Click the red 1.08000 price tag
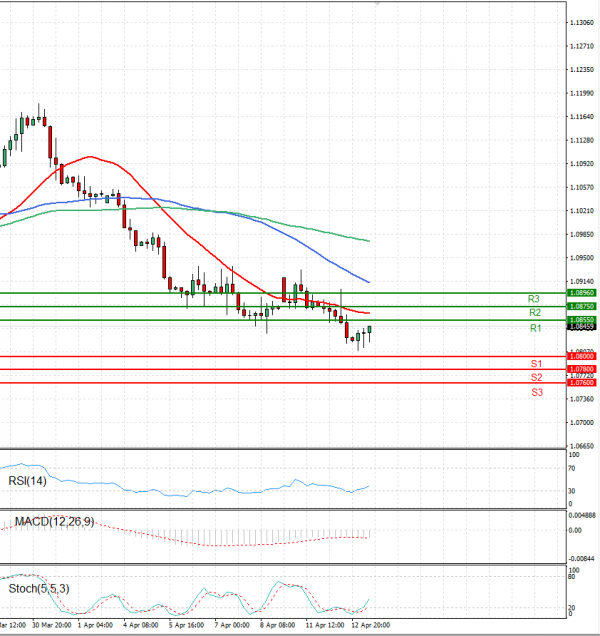The height and width of the screenshot is (636, 600). pyautogui.click(x=582, y=357)
